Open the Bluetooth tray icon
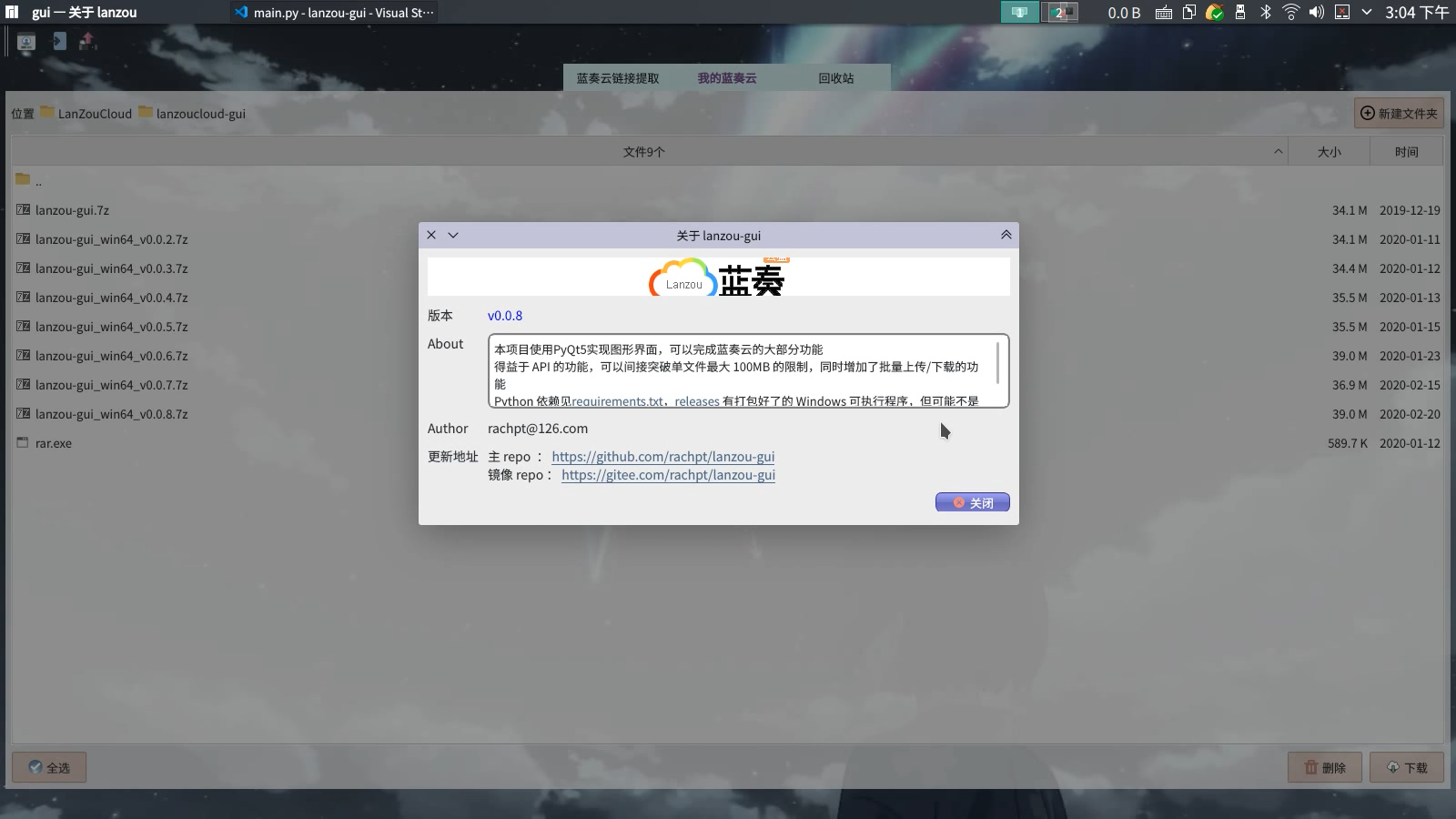 point(1265,13)
